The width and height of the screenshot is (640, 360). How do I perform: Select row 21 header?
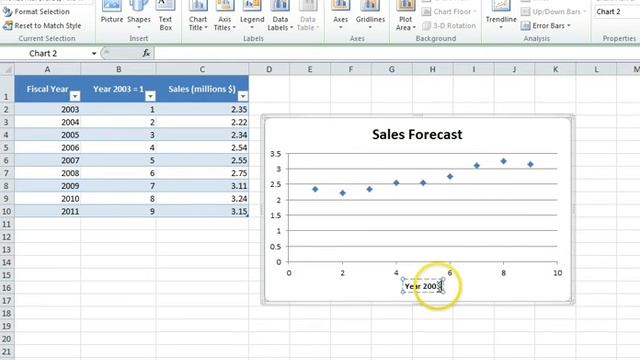point(7,351)
